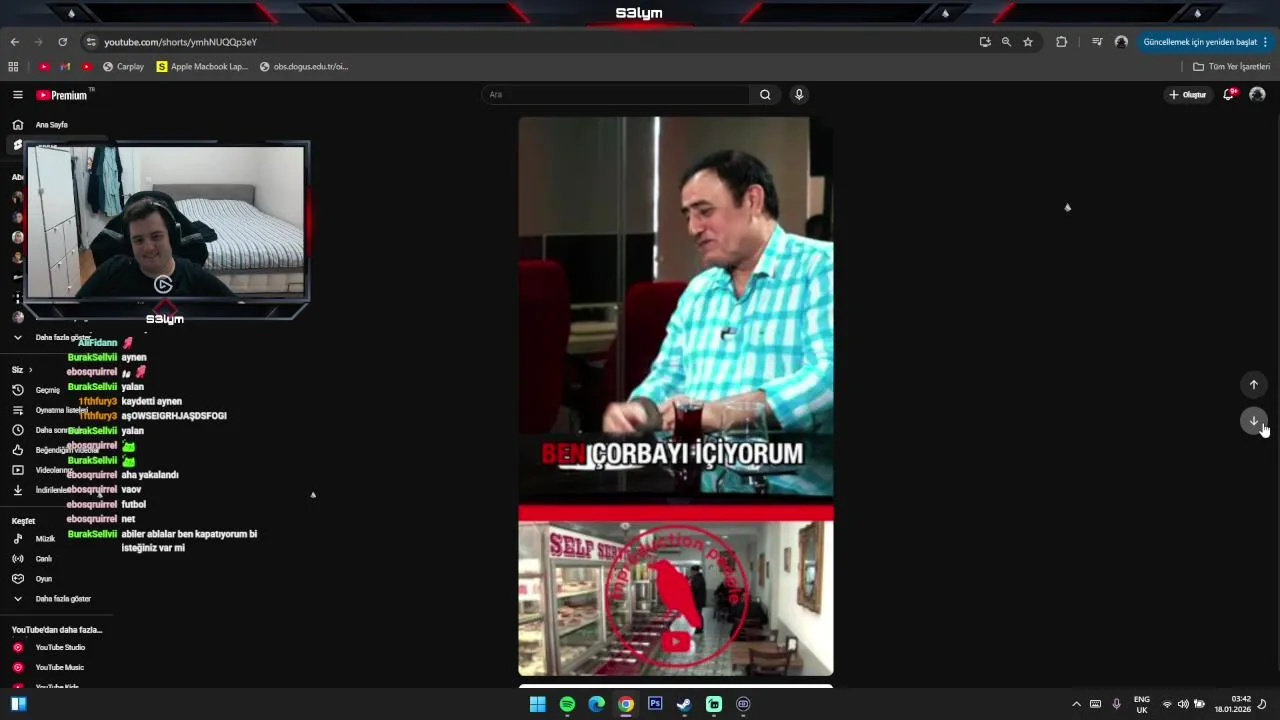Open the YouTube account avatar menu
The width and height of the screenshot is (1280, 720).
click(1257, 95)
